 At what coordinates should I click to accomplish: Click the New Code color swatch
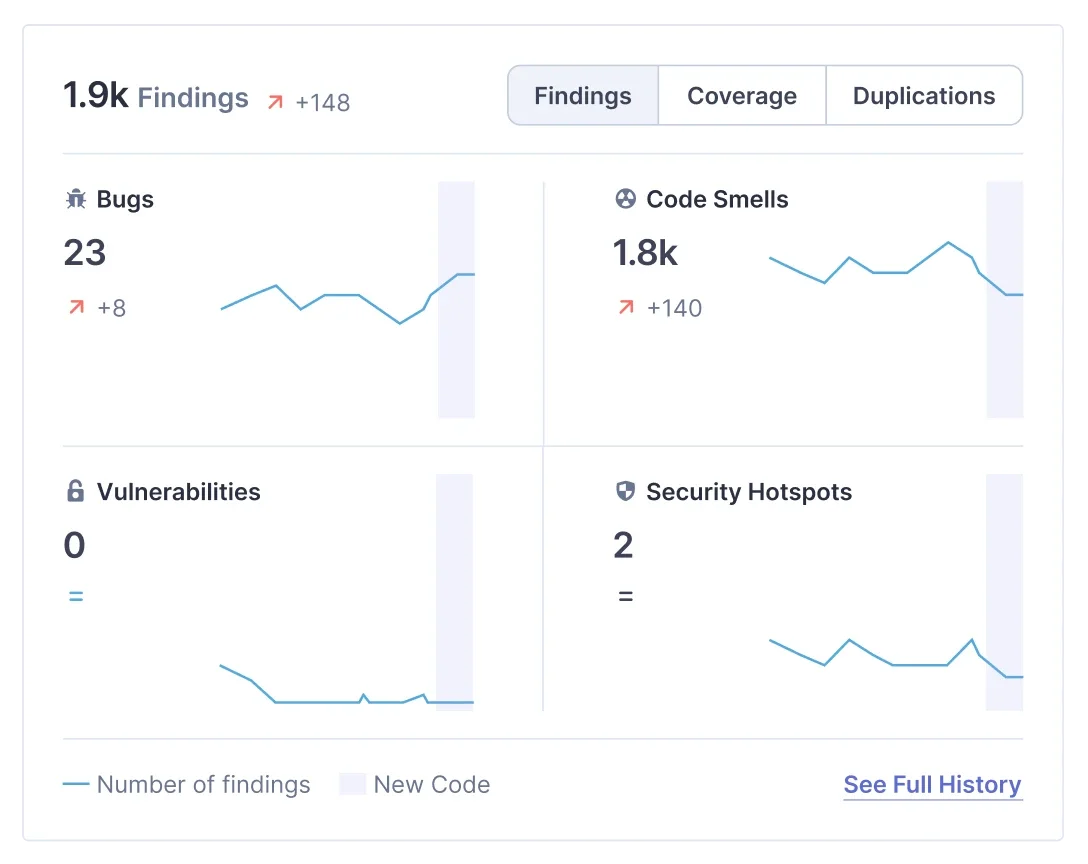[352, 784]
